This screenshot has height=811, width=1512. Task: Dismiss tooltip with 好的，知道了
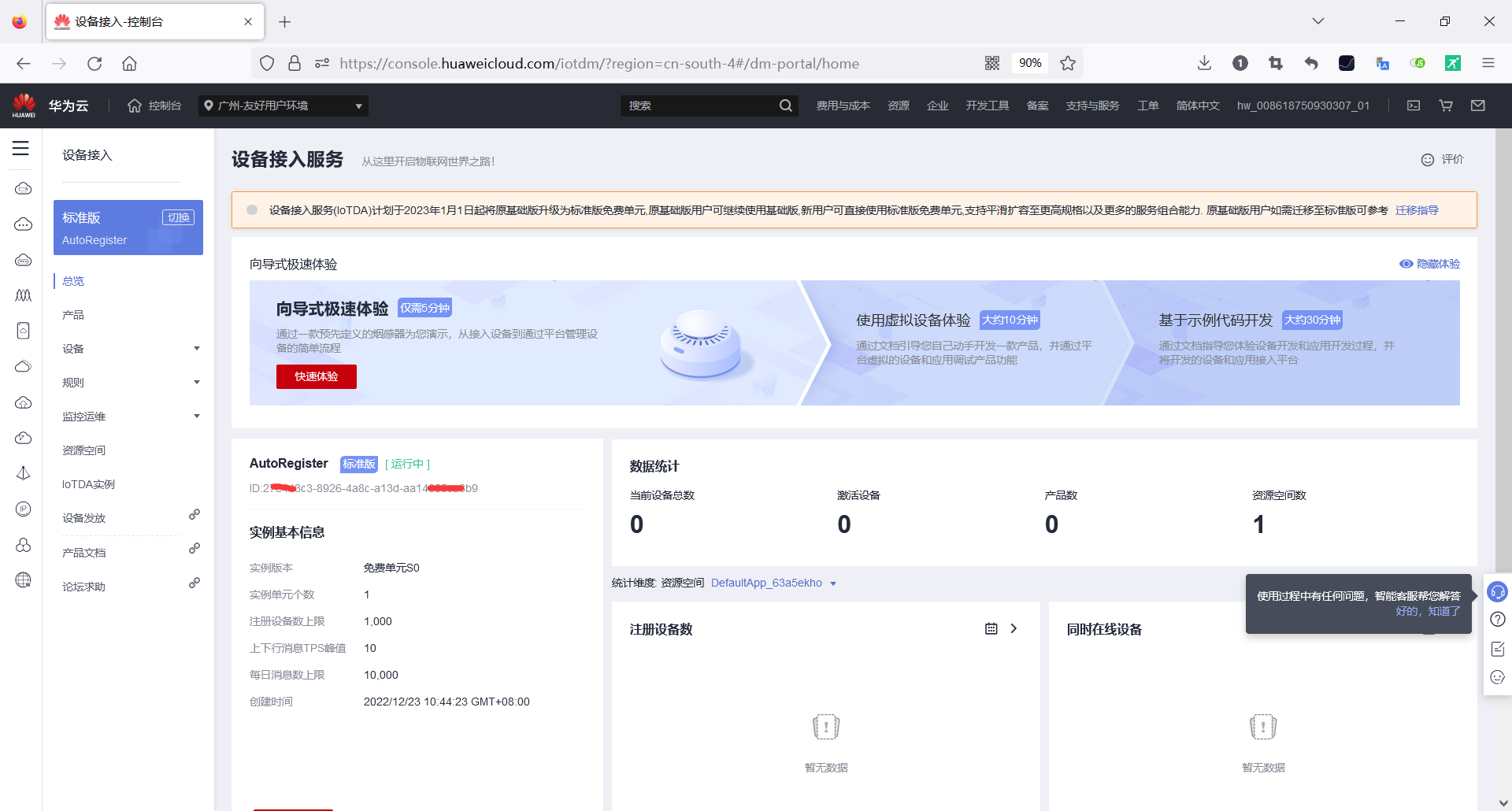(x=1428, y=611)
